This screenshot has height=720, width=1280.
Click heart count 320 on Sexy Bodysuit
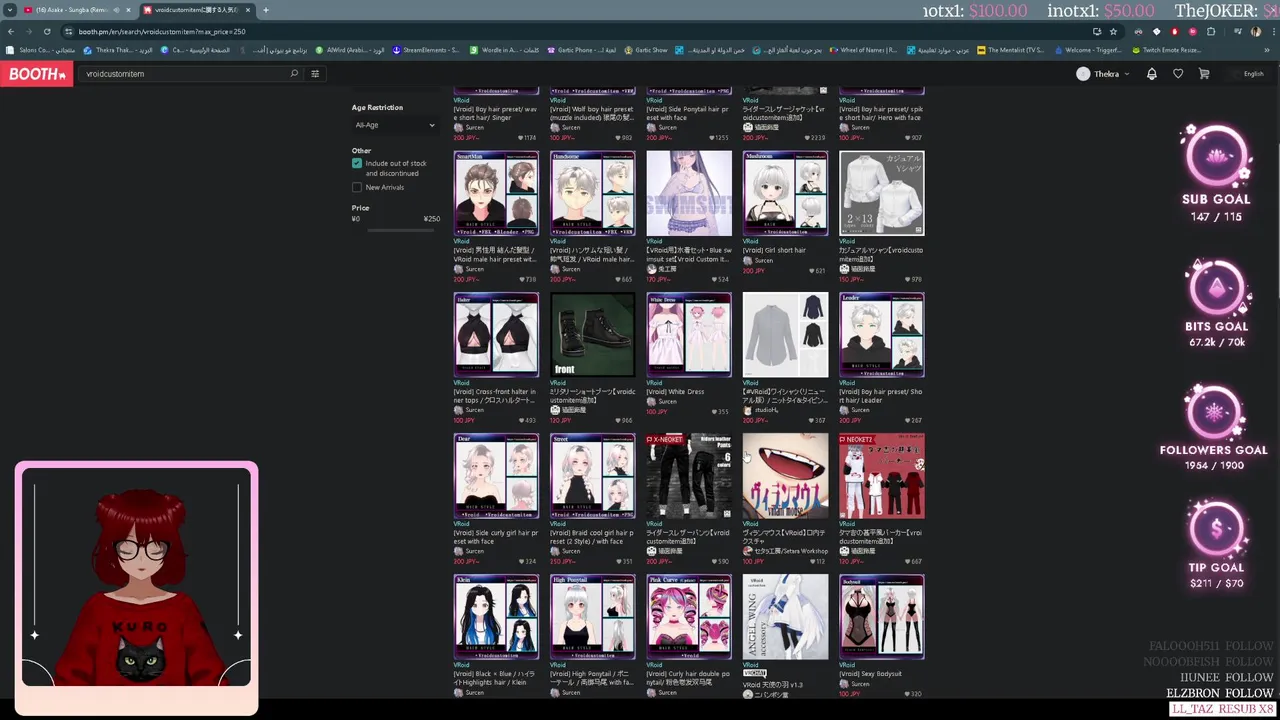click(915, 694)
